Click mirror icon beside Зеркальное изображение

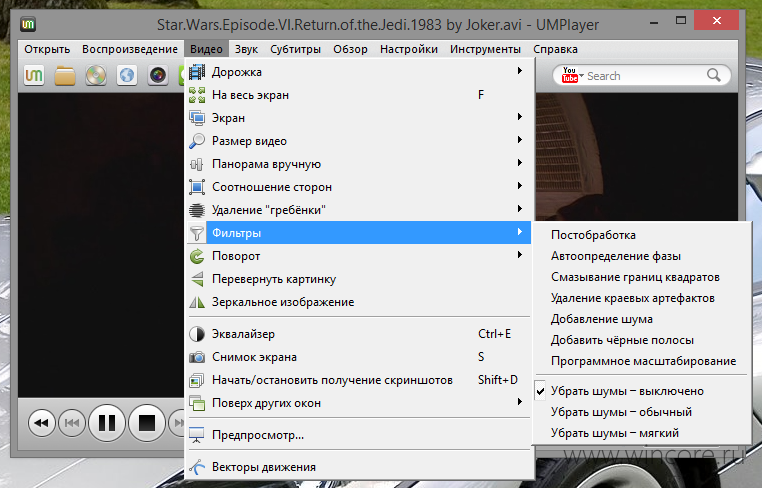tap(197, 302)
